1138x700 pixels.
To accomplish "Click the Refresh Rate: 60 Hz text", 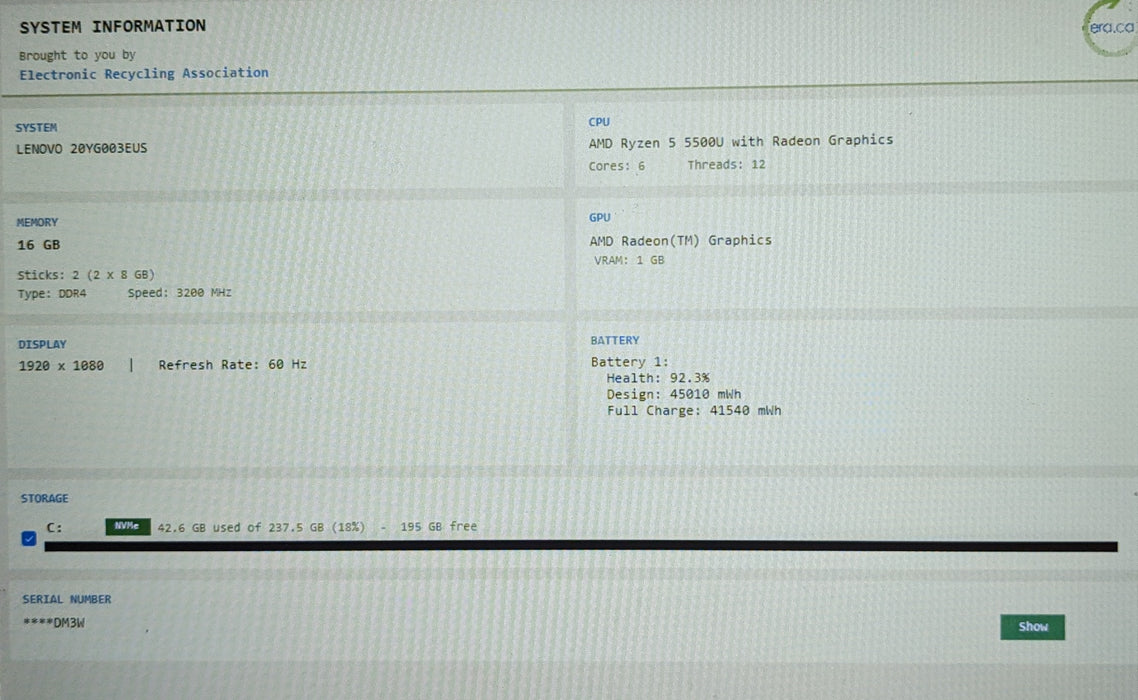I will click(232, 365).
